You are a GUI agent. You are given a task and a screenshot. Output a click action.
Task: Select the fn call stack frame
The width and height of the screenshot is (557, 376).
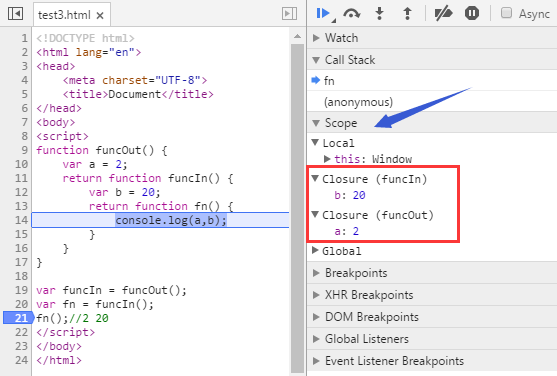[432, 81]
